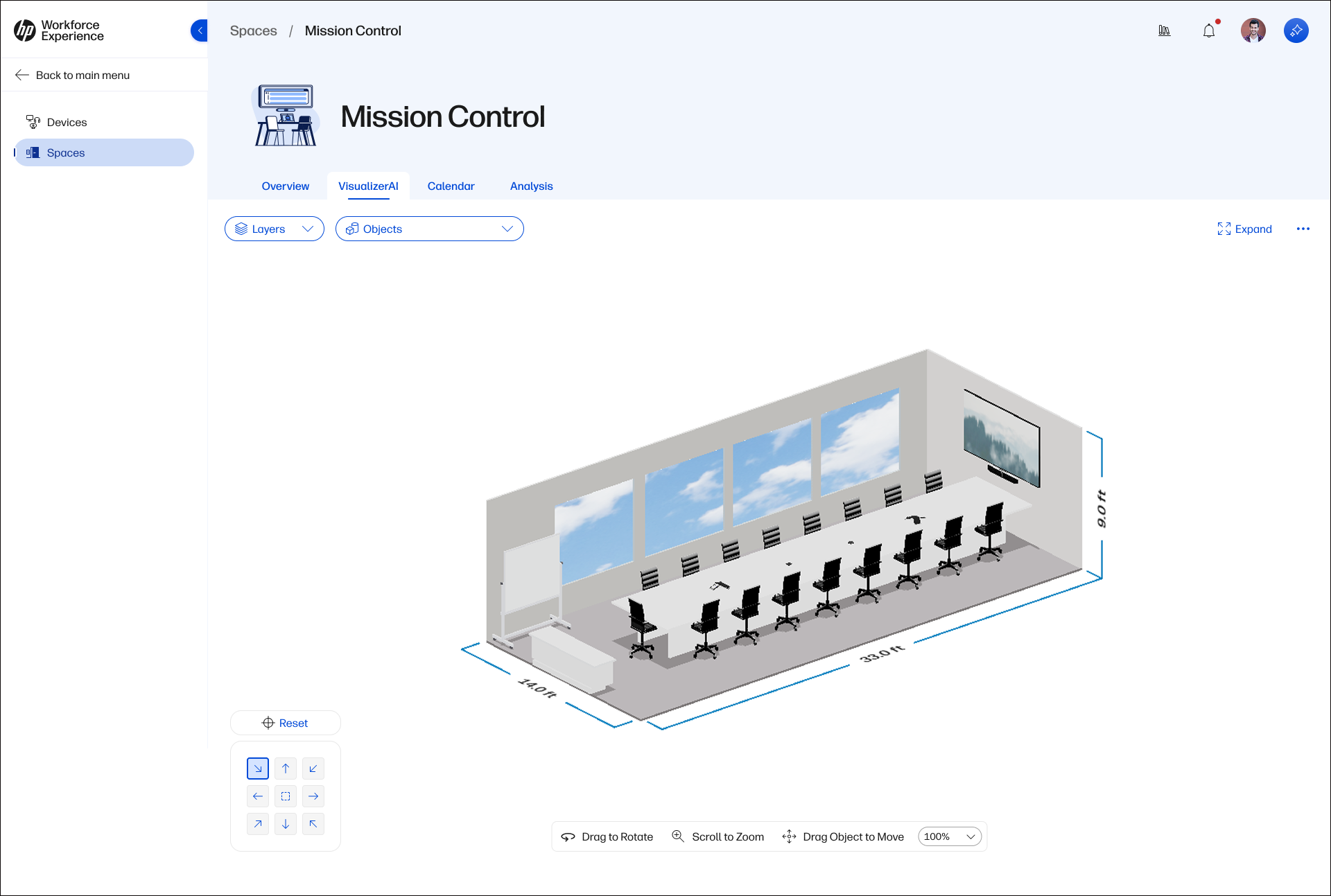Screen dimensions: 1331x896
Task: Click the HP Workforce Experience logo
Action: pos(59,30)
